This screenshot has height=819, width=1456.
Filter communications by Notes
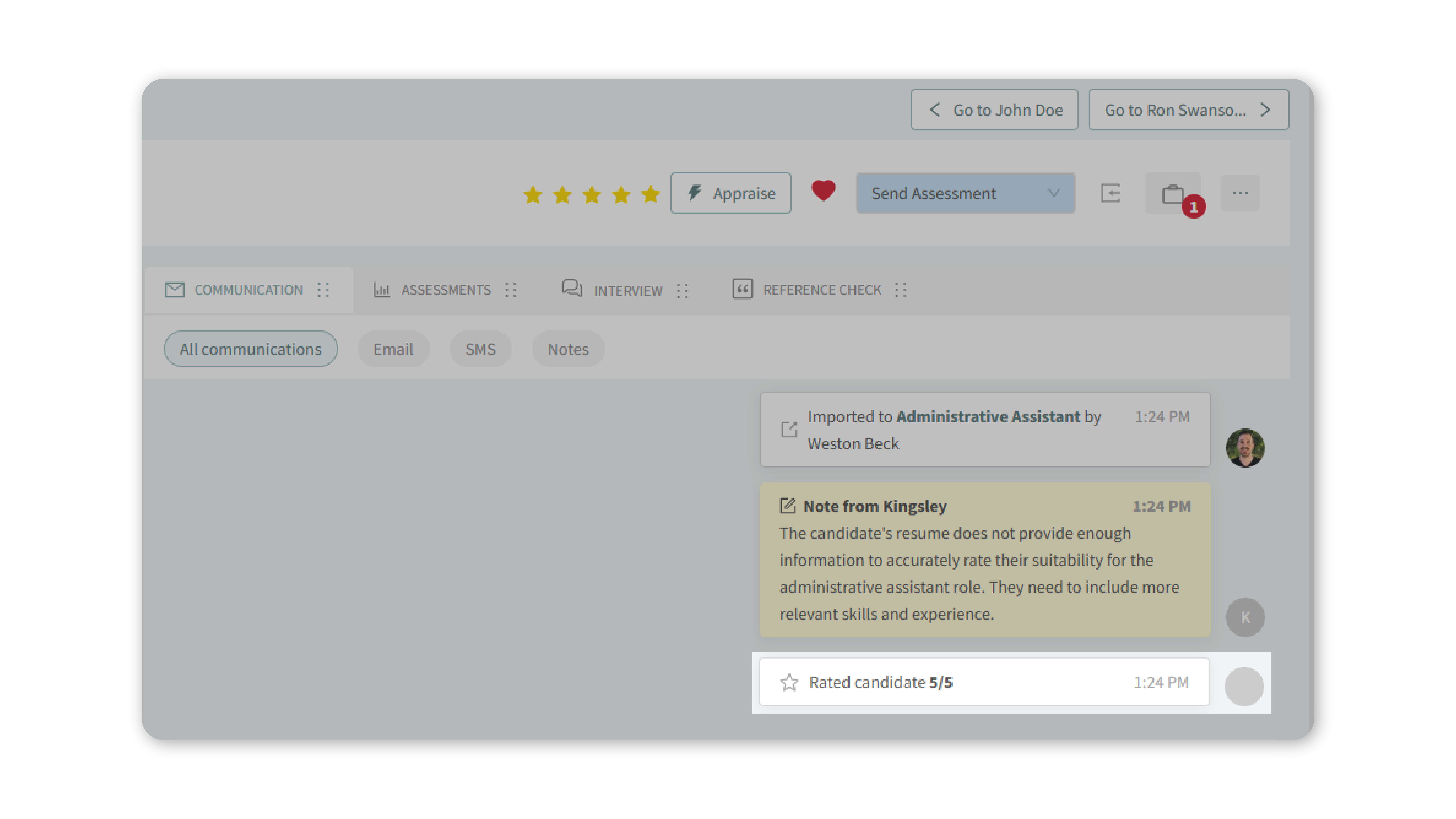[x=568, y=349]
